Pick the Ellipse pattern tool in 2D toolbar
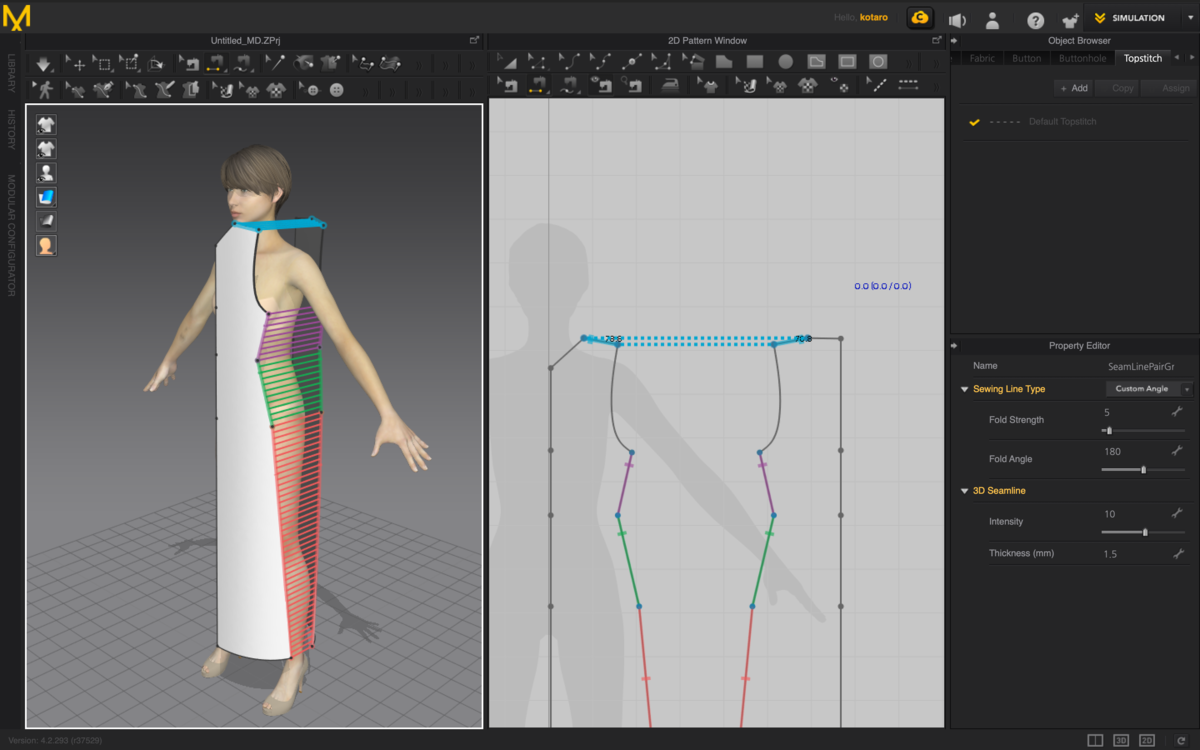The image size is (1200, 750). [x=786, y=62]
